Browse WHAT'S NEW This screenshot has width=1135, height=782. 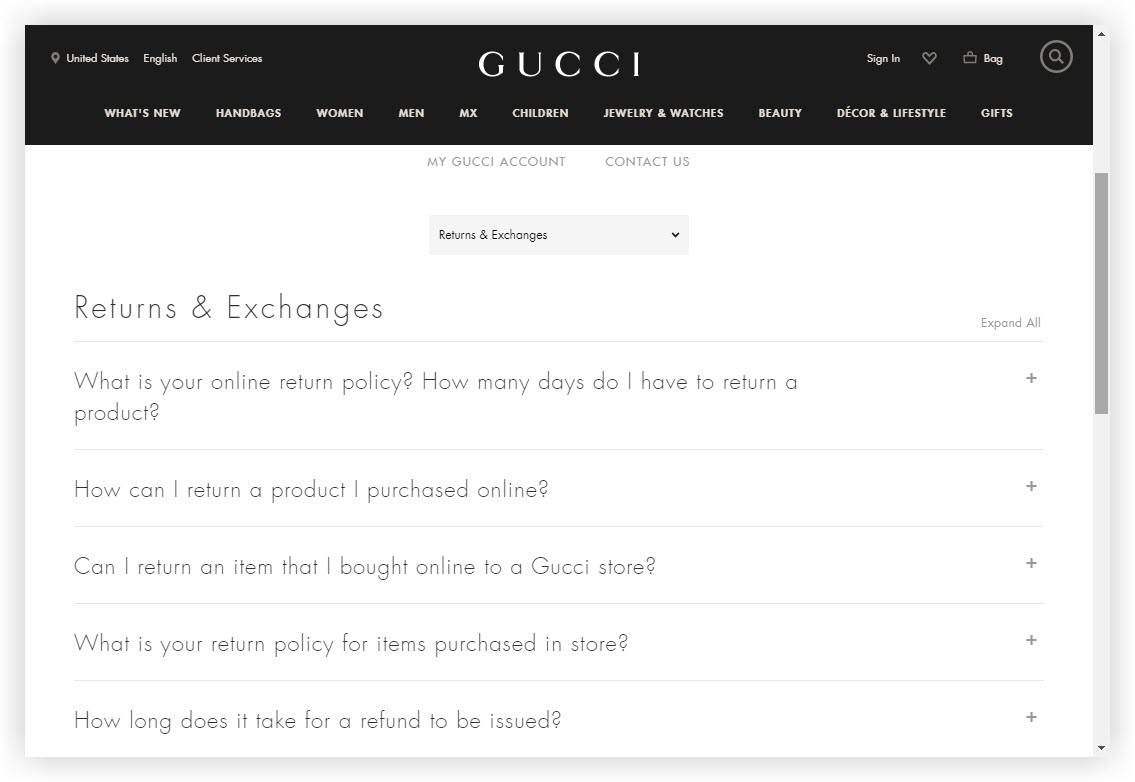[x=142, y=113]
